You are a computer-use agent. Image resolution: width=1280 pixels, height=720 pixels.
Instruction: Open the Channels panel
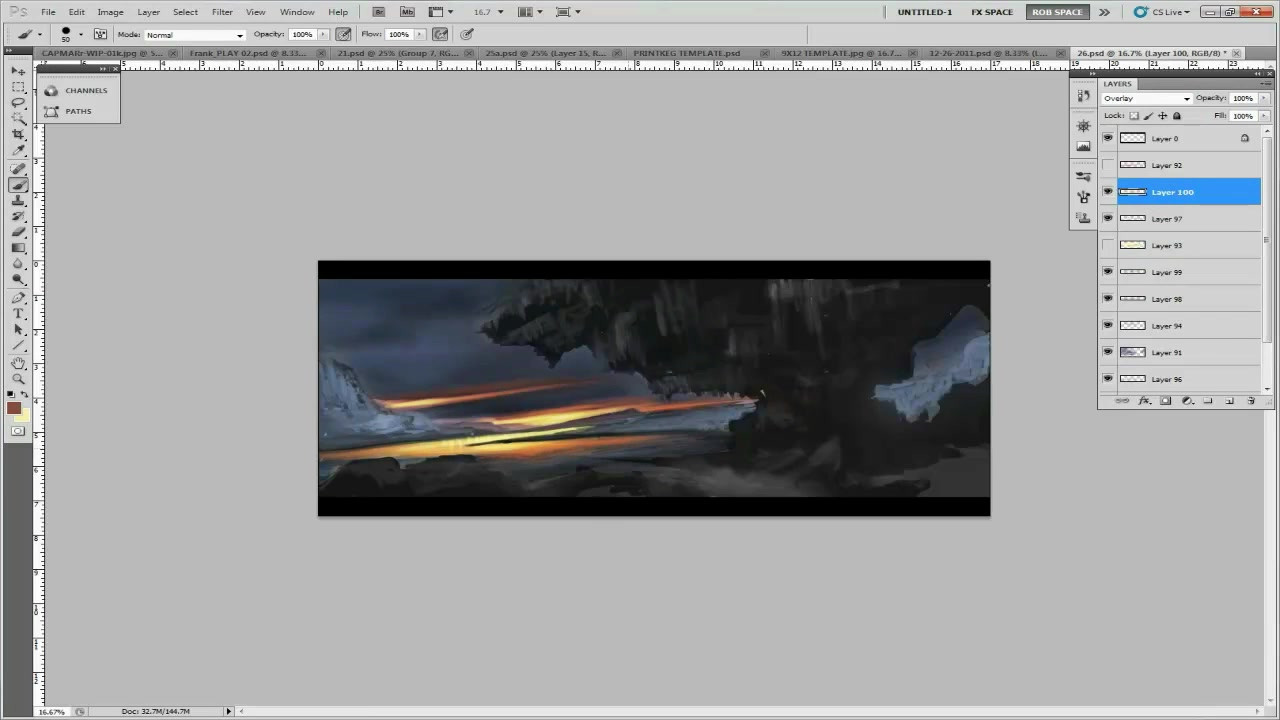(77, 90)
